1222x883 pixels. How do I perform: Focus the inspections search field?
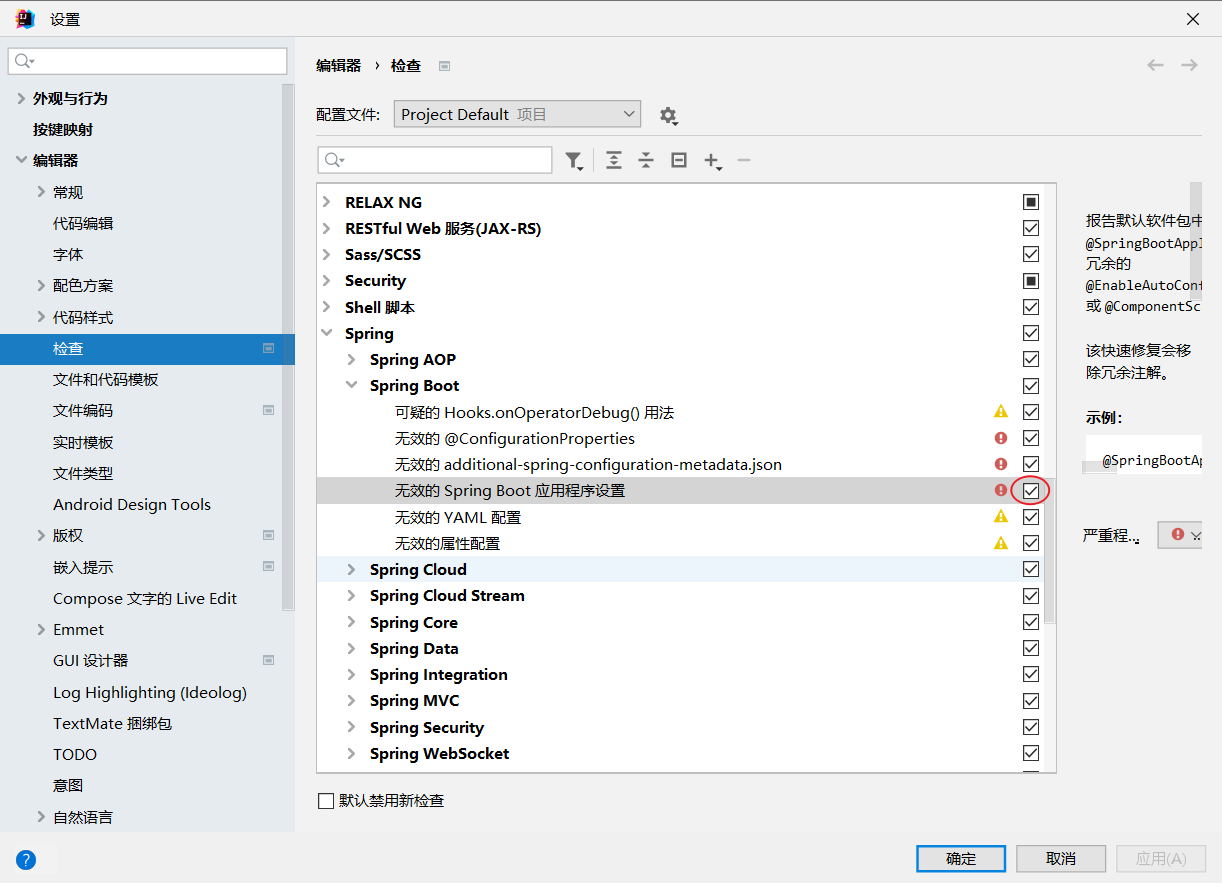pyautogui.click(x=435, y=160)
